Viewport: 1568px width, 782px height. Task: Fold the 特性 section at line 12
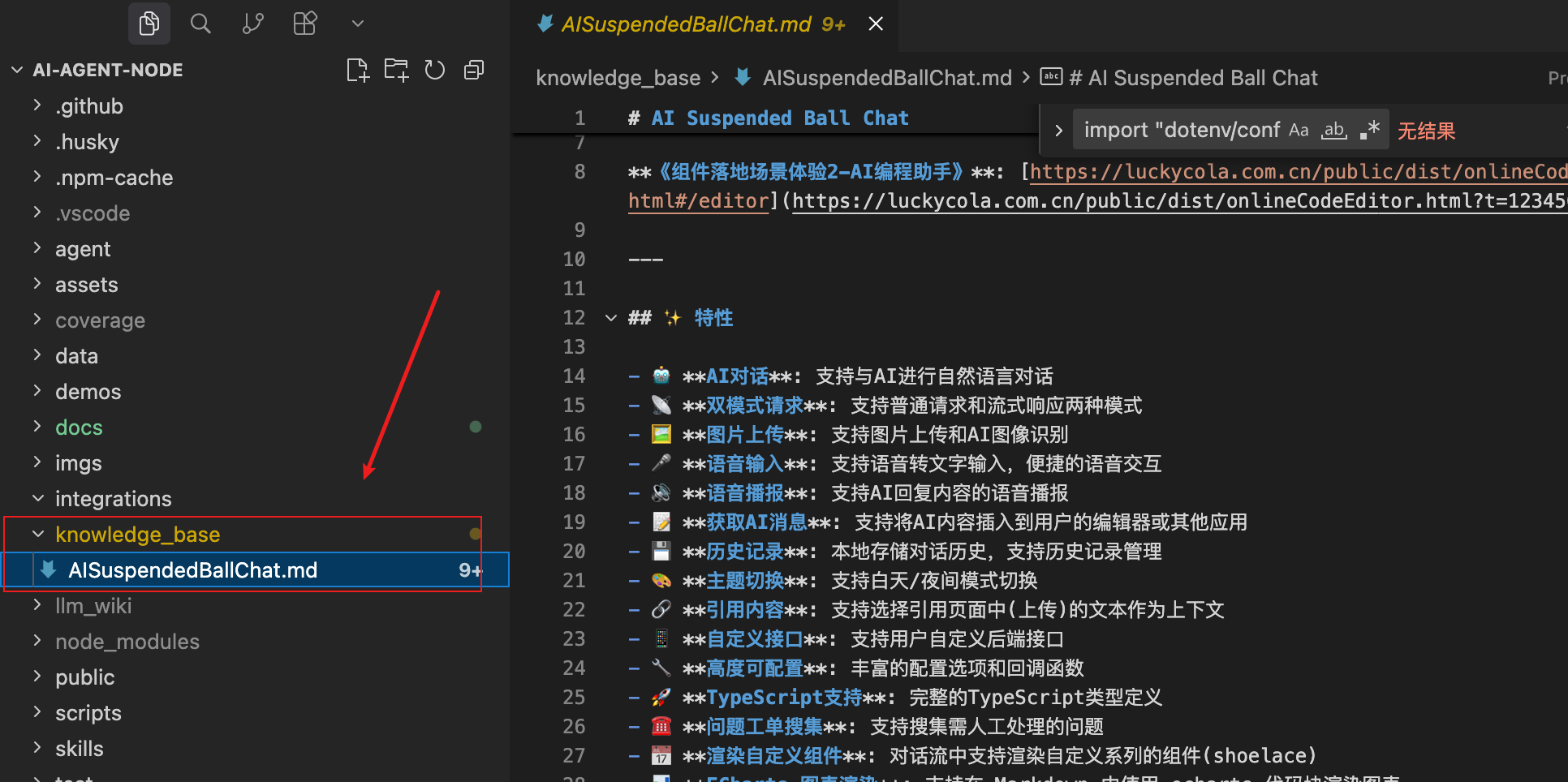[611, 318]
